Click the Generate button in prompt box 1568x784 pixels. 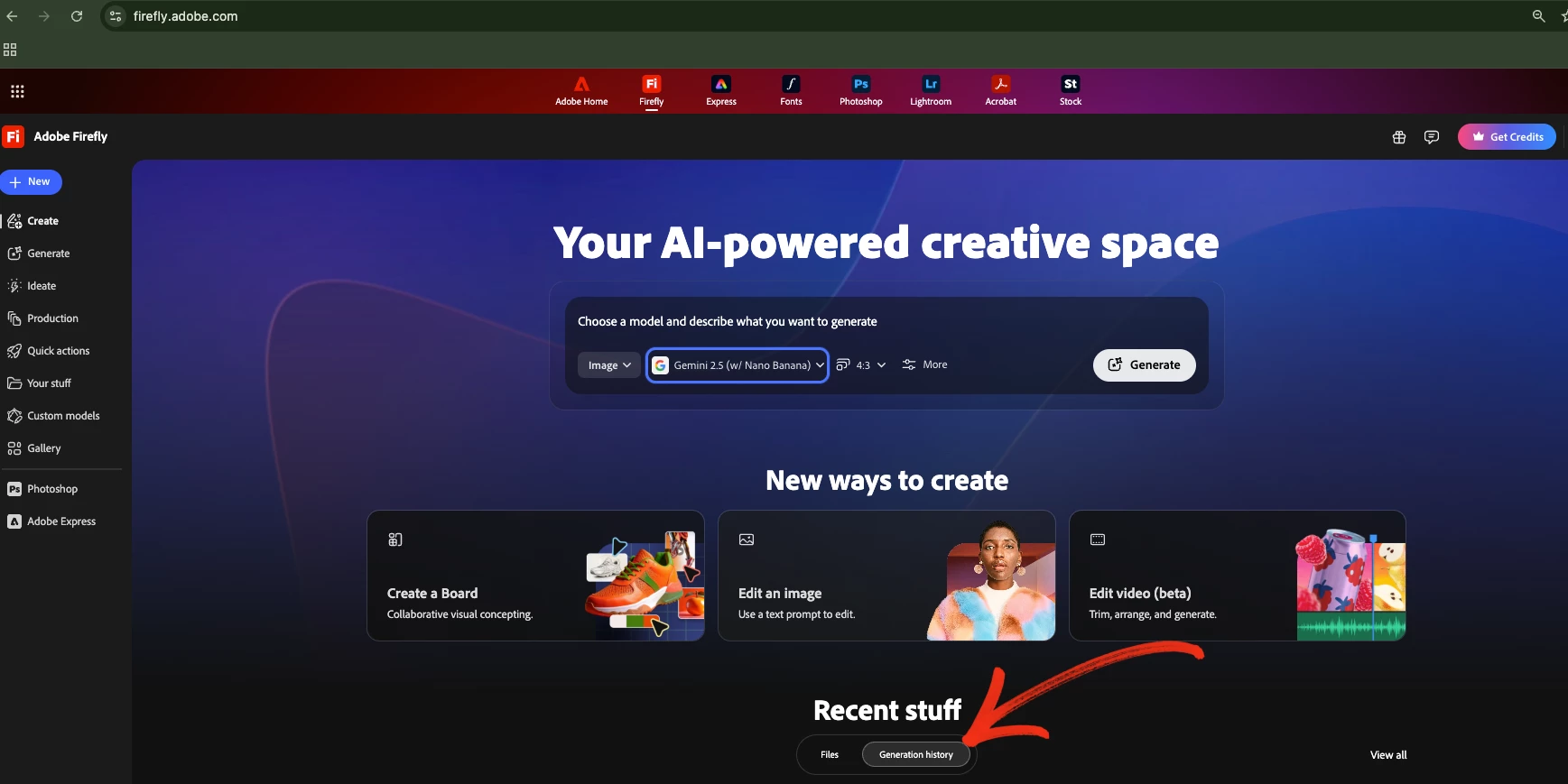pyautogui.click(x=1144, y=365)
